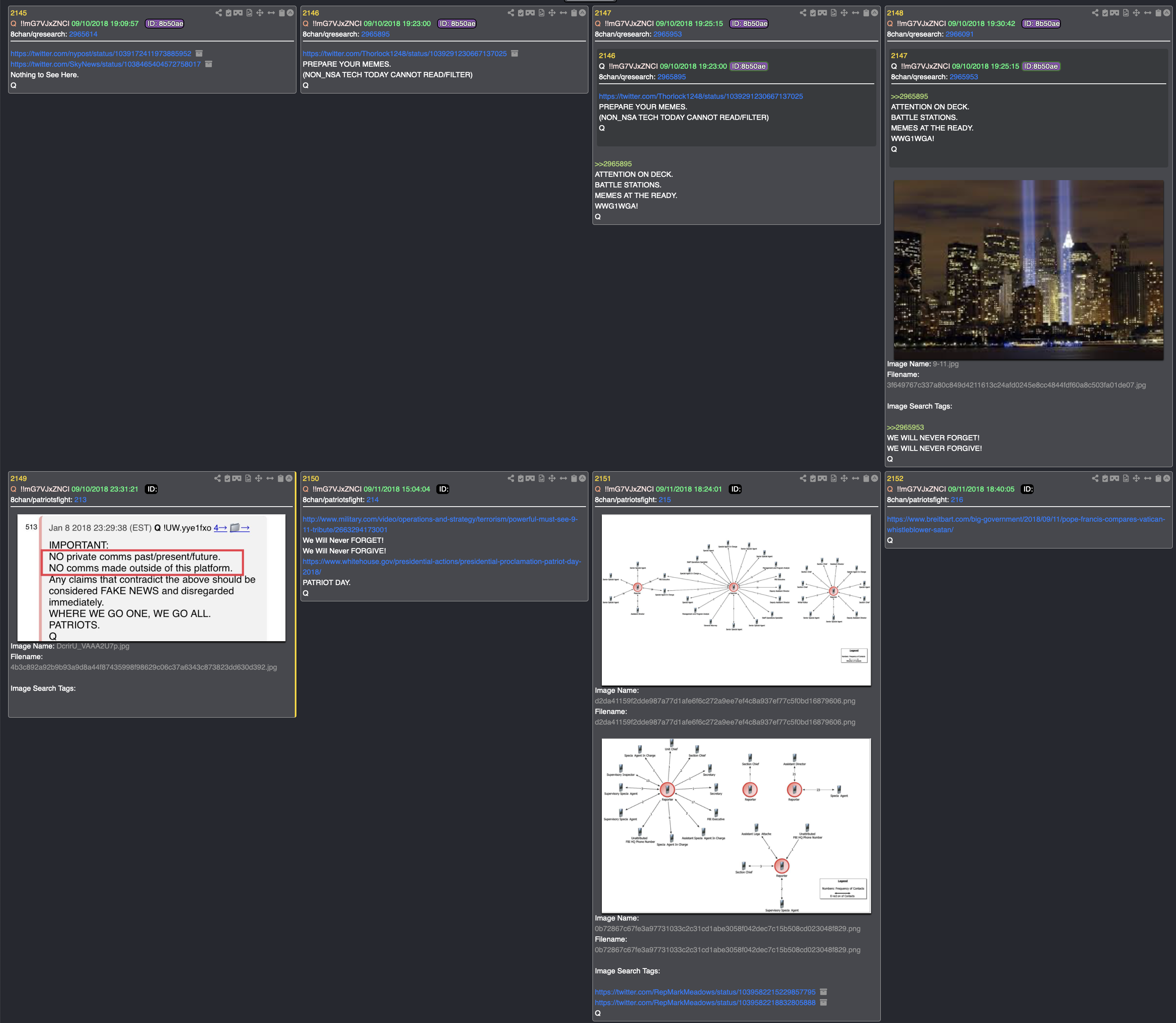Screen dimensions: 1176x1023
Task: Open RepMarkMeadows tweet ending 832805888
Action: (705, 1002)
